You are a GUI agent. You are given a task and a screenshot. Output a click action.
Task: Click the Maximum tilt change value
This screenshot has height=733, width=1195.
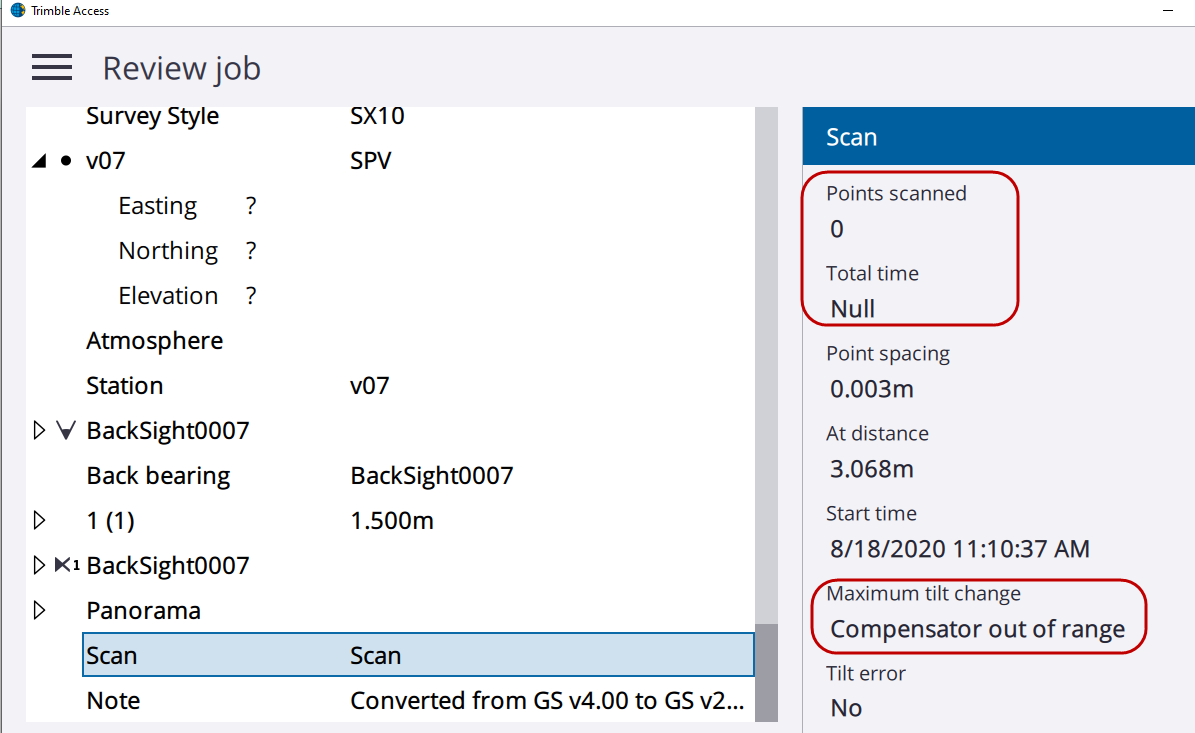click(977, 629)
